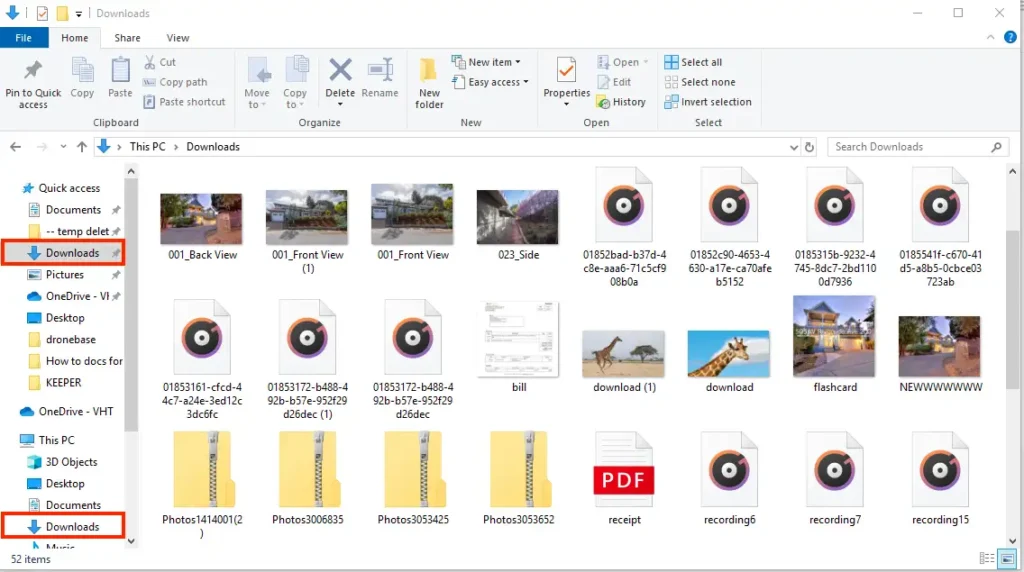The image size is (1024, 572).
Task: Select the Photos3006835 zip folder
Action: (308, 479)
